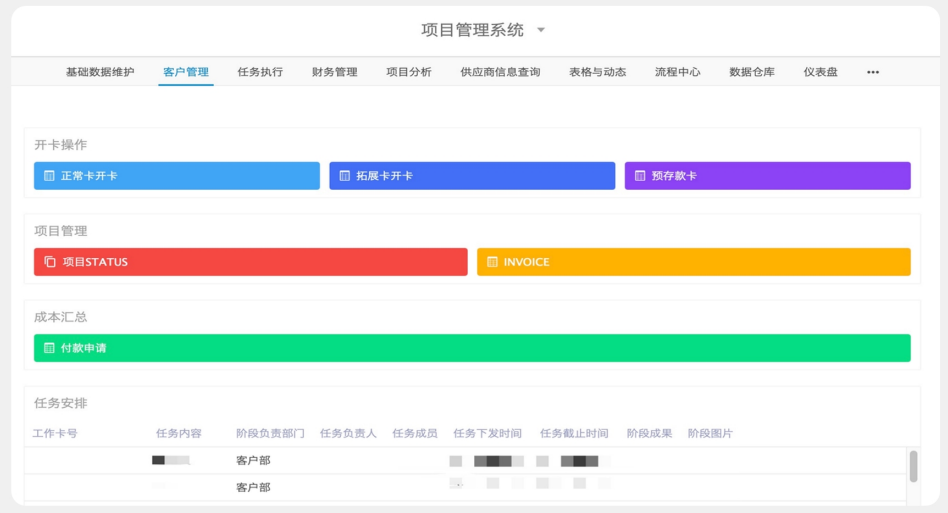Screen dimensions: 948x513
Task: Select the first 客户部 table row
Action: pyautogui.click(x=253, y=461)
